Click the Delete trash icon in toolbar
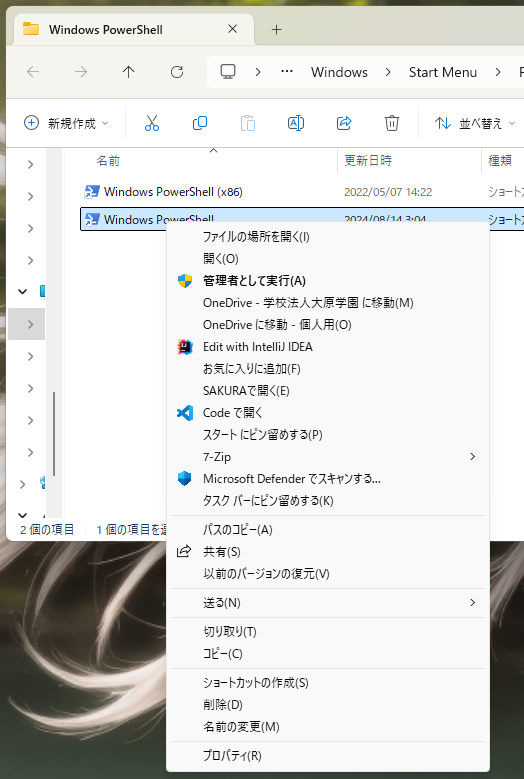This screenshot has height=779, width=524. coord(391,123)
